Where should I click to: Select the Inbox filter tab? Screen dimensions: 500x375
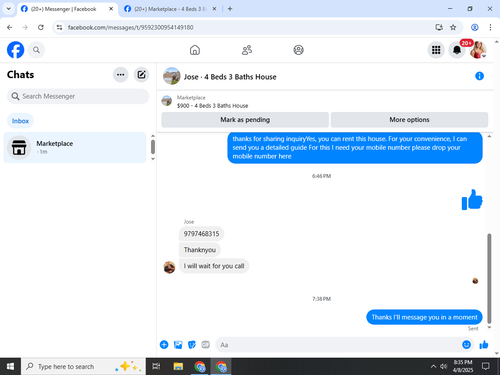tap(20, 121)
